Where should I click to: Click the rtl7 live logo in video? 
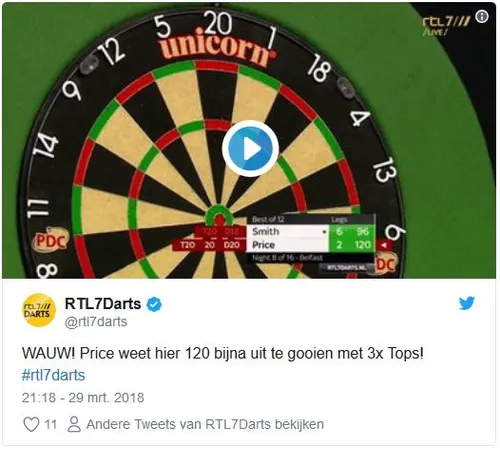click(446, 25)
